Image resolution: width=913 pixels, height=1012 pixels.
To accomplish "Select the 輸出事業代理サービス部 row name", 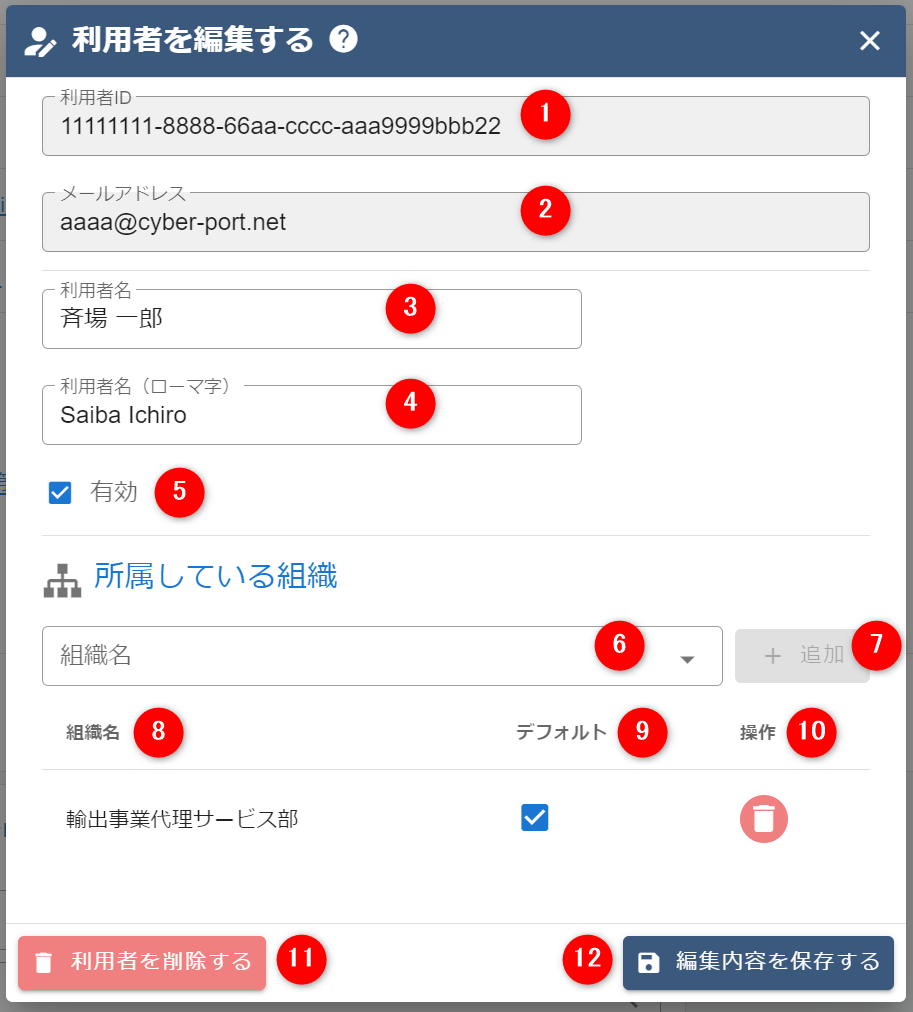I will pos(182,820).
